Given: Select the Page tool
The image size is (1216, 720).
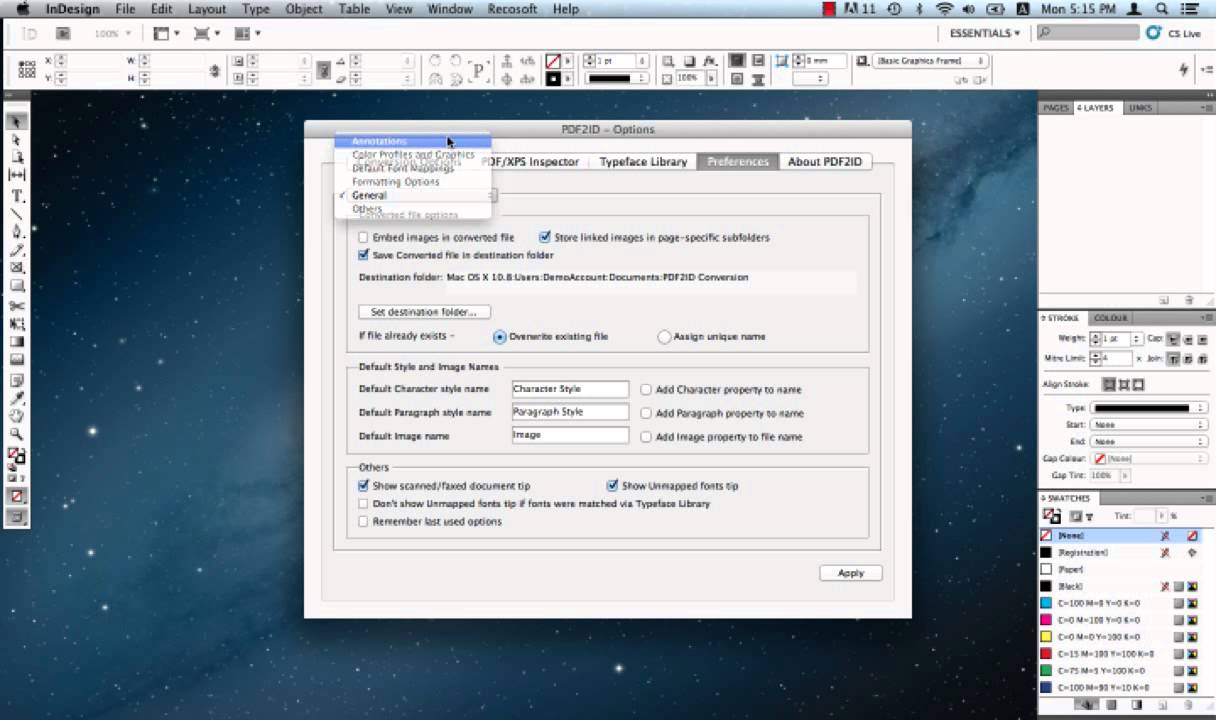Looking at the screenshot, I should tap(16, 158).
